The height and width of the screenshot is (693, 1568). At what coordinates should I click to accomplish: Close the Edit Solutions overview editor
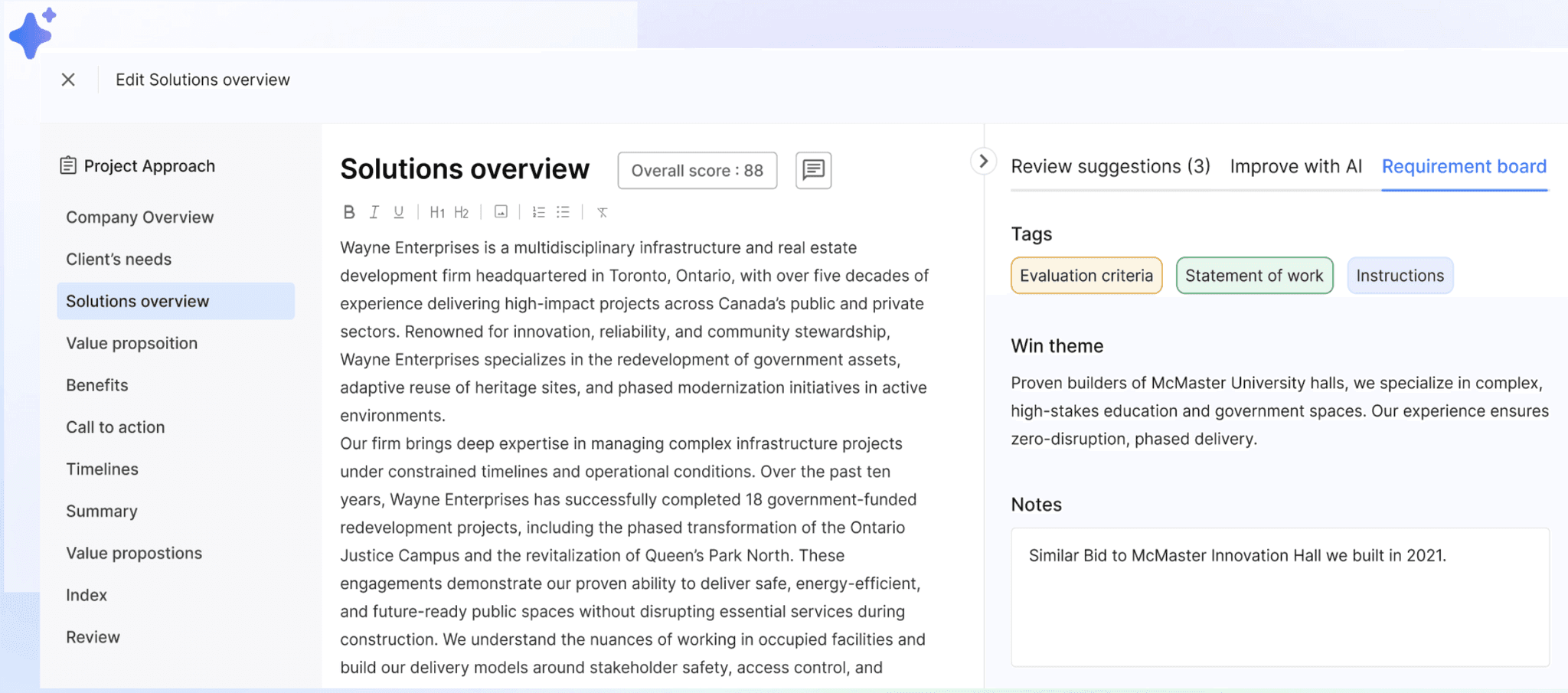coord(68,80)
